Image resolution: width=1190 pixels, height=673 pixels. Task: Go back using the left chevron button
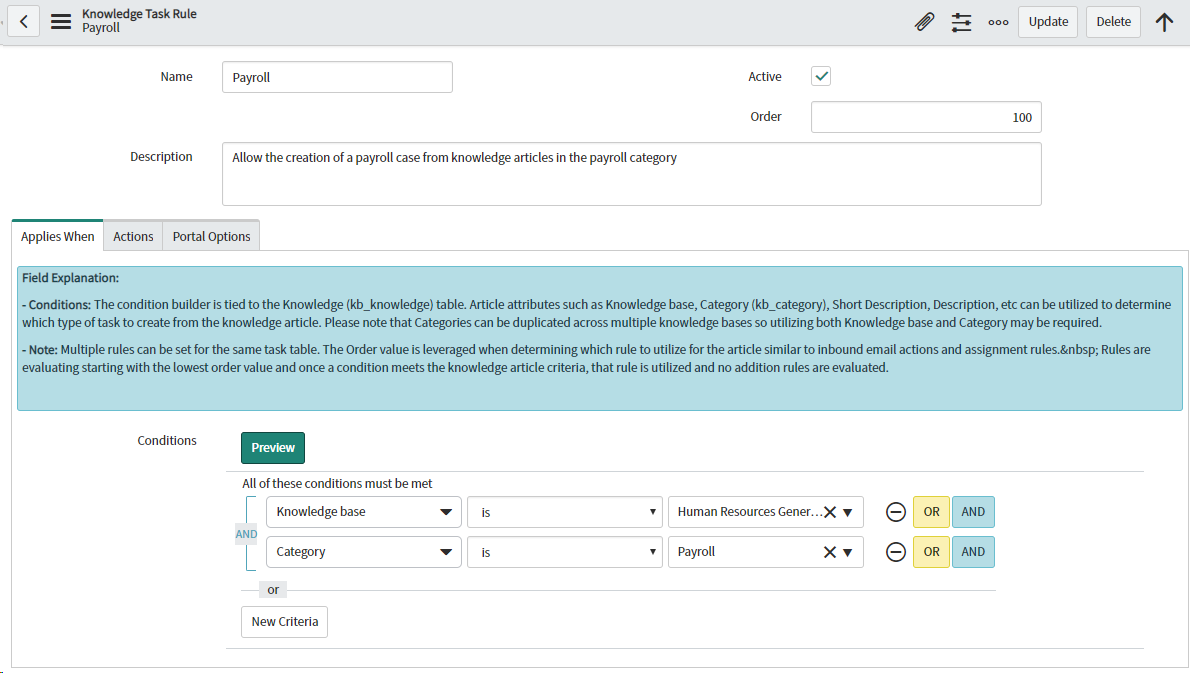pos(24,21)
